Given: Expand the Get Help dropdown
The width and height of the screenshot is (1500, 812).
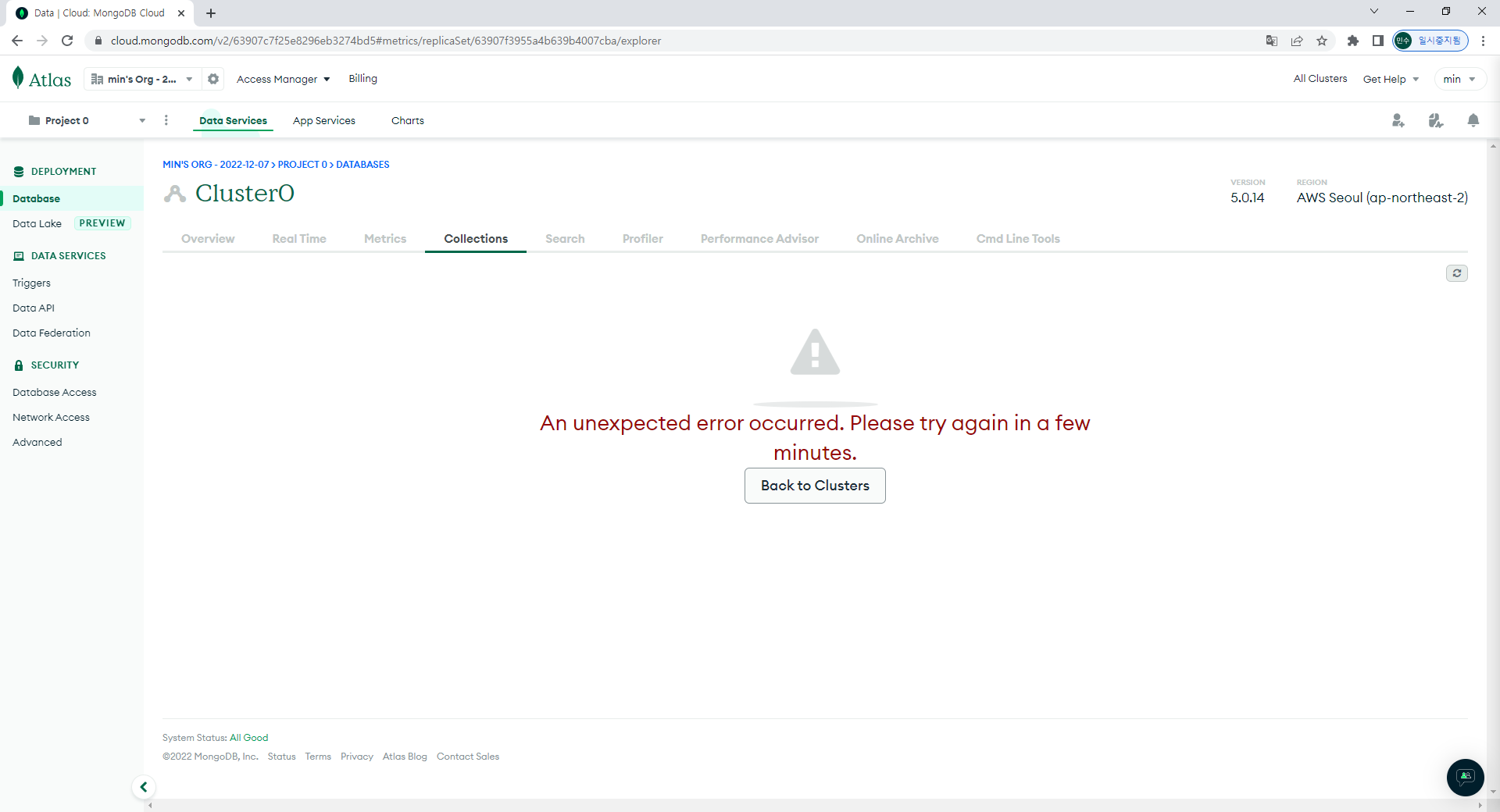Looking at the screenshot, I should click(x=1391, y=79).
